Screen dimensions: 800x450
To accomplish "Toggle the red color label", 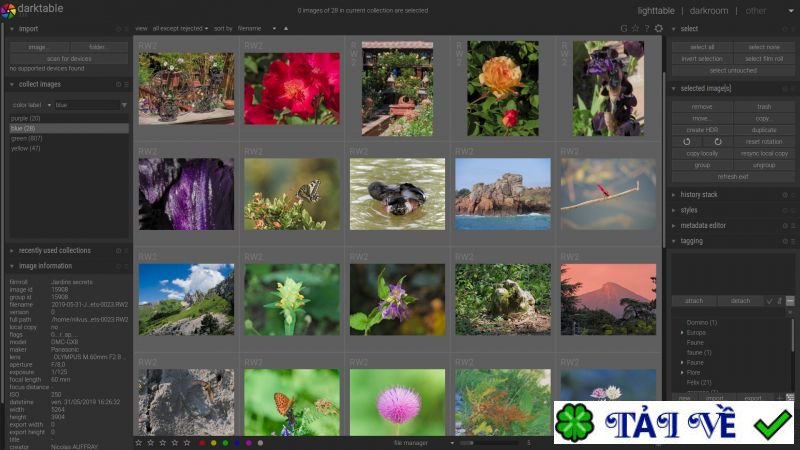I will click(202, 442).
